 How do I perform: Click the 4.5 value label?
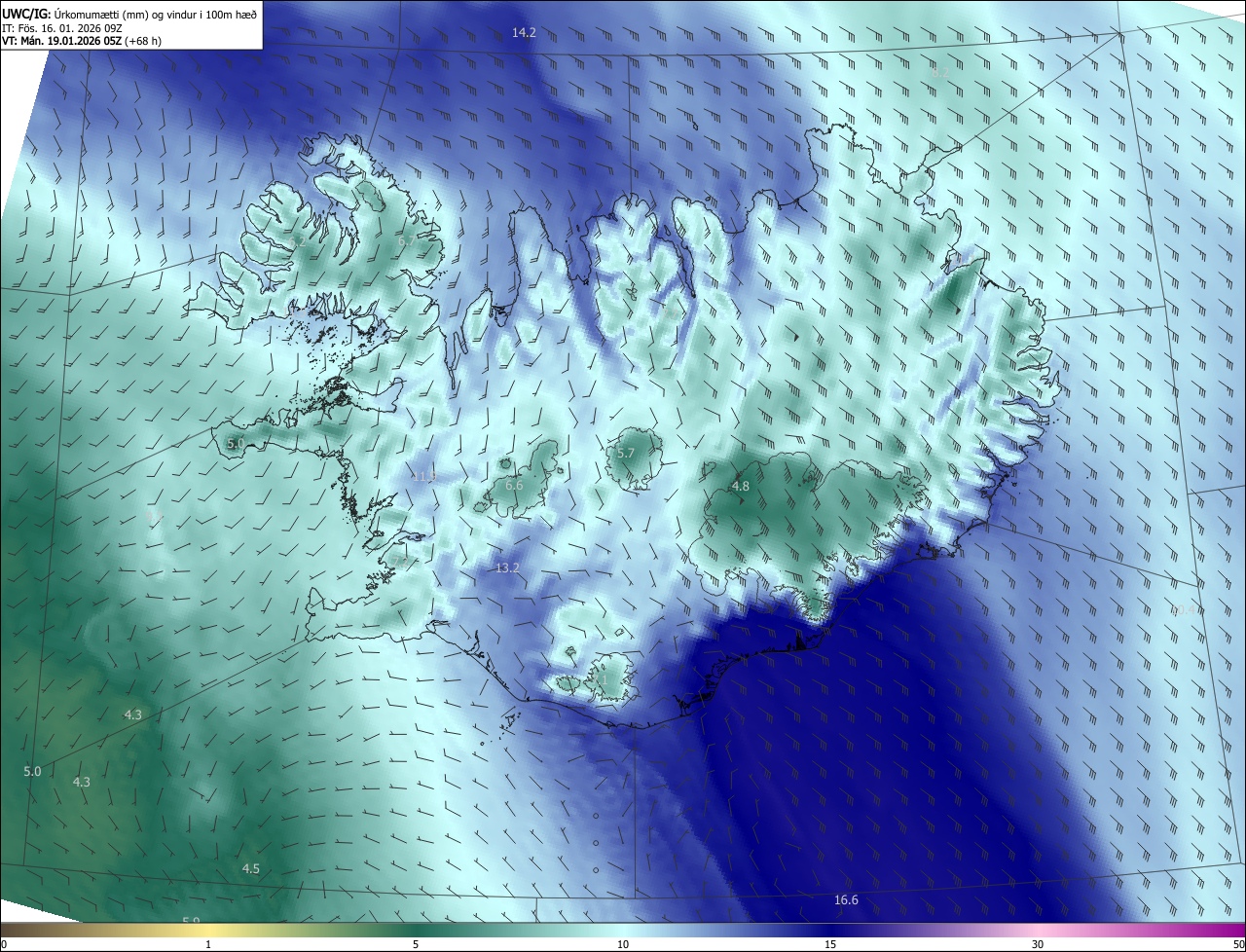251,868
